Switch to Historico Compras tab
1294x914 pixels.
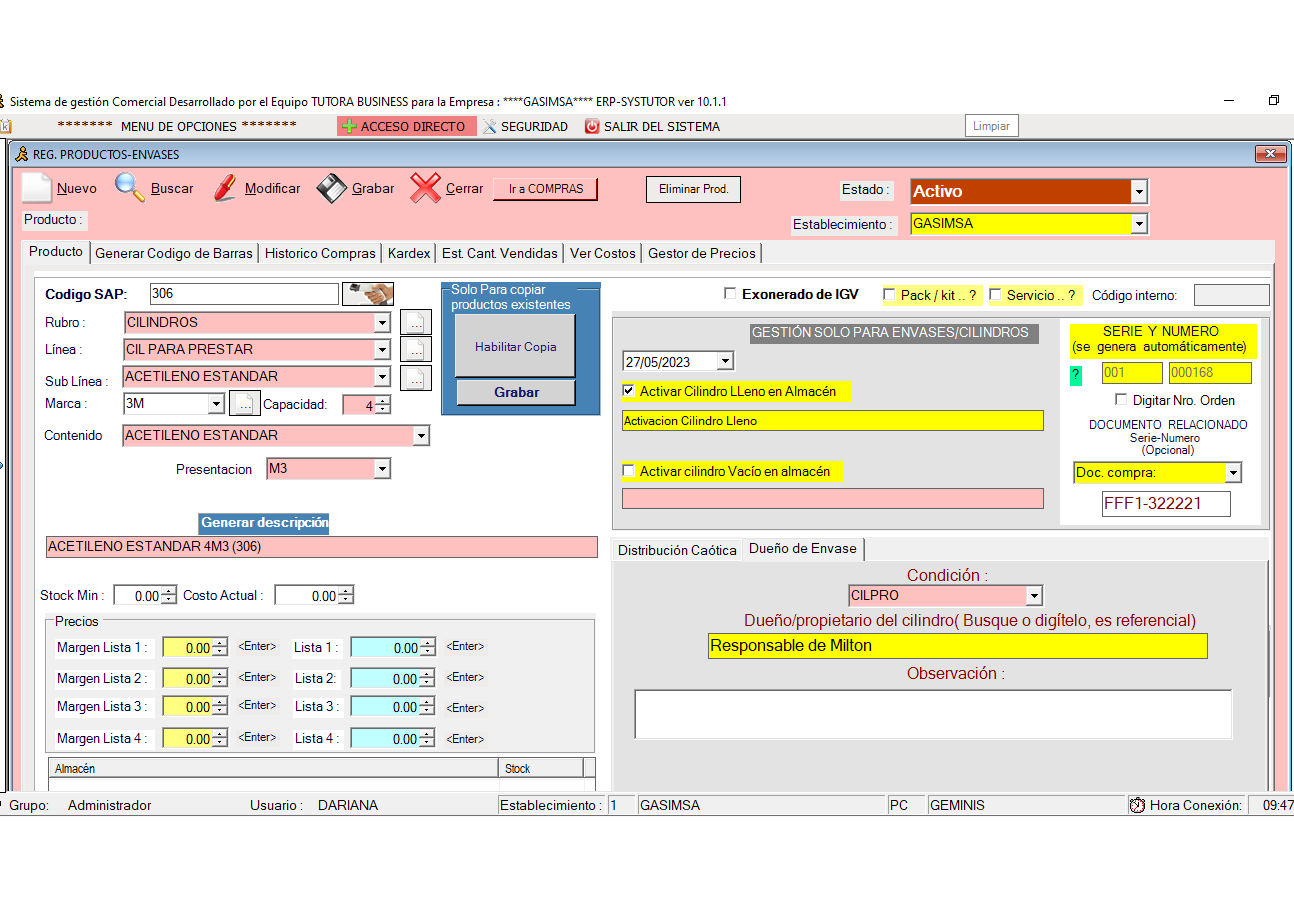[320, 254]
